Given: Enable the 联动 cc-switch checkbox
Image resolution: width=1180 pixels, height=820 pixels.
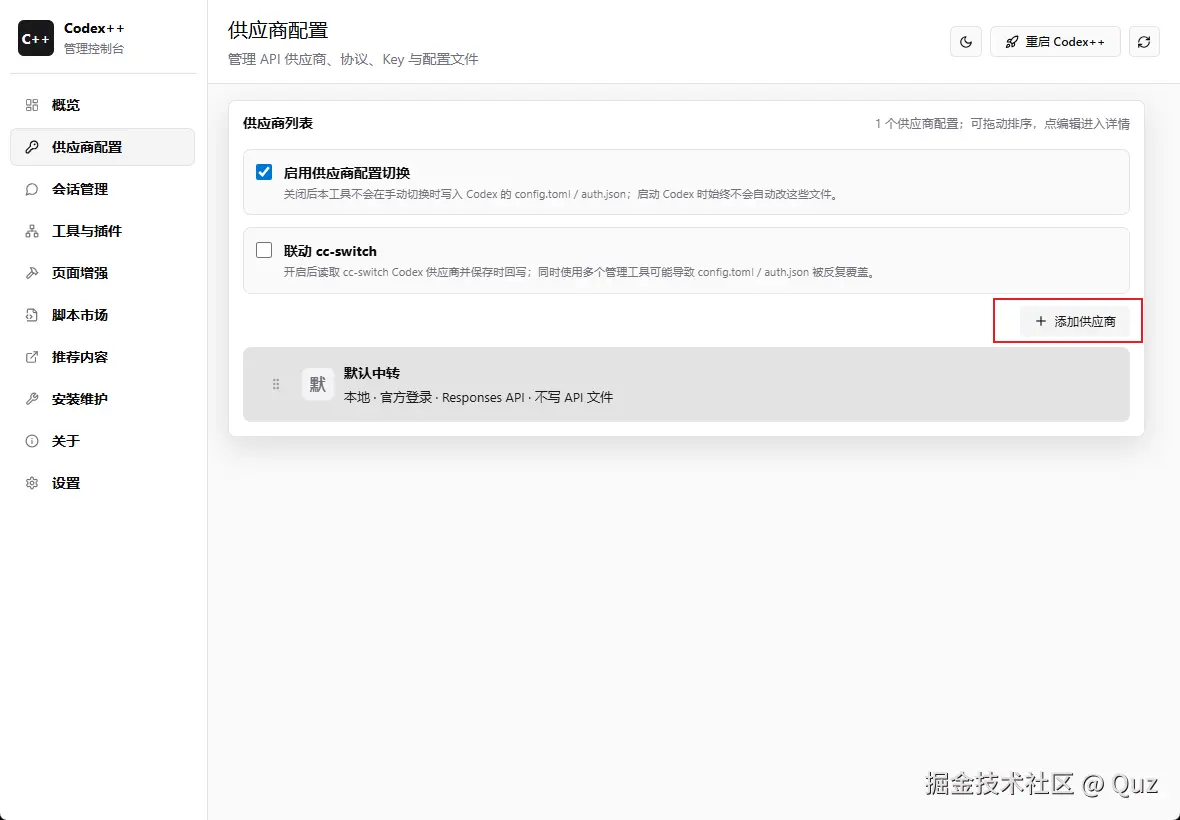Looking at the screenshot, I should coord(264,251).
